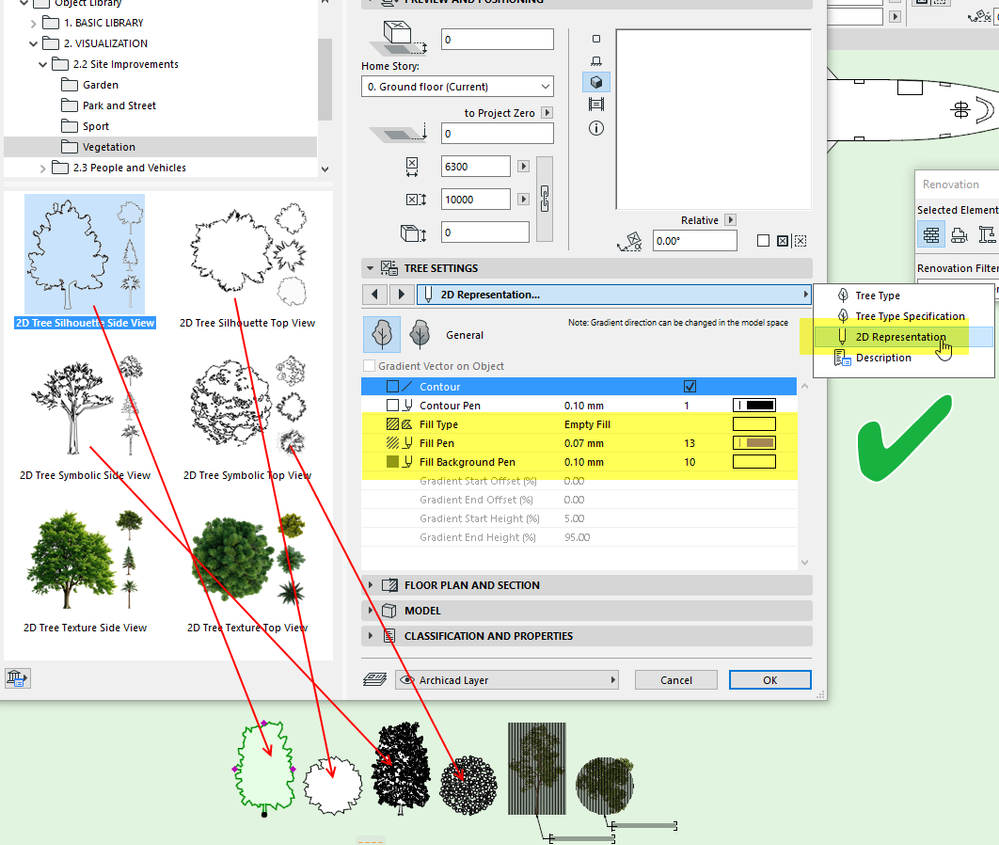Click the Fill Pen color swatch
999x845 pixels.
(754, 443)
